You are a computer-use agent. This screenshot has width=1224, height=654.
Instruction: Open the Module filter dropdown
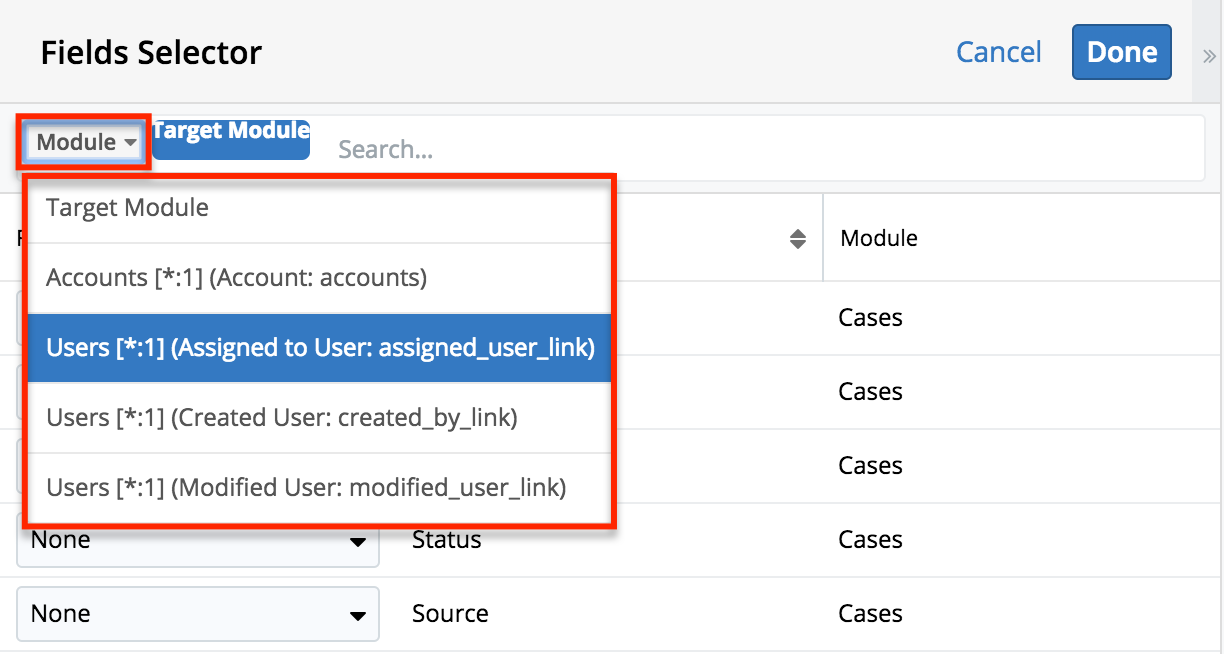[86, 142]
